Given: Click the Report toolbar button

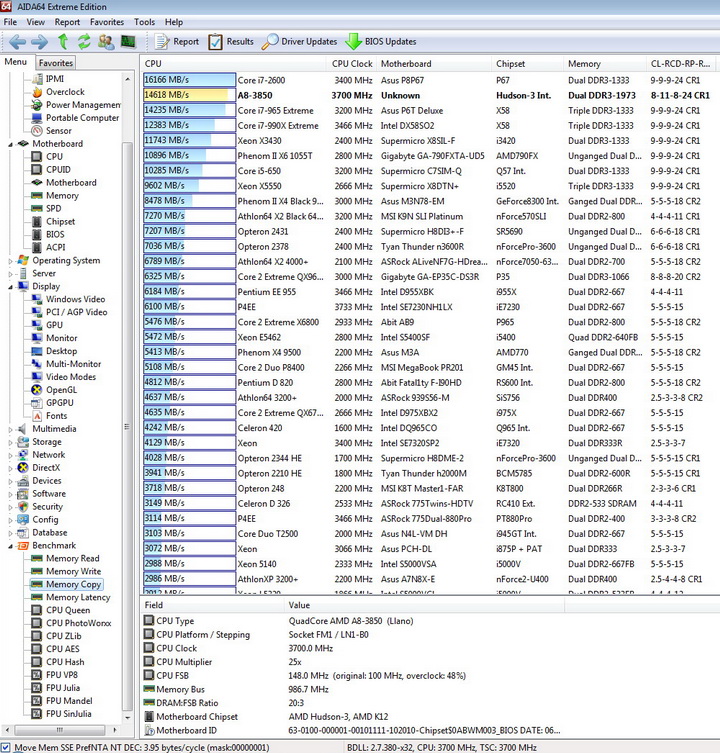Looking at the screenshot, I should click(177, 42).
